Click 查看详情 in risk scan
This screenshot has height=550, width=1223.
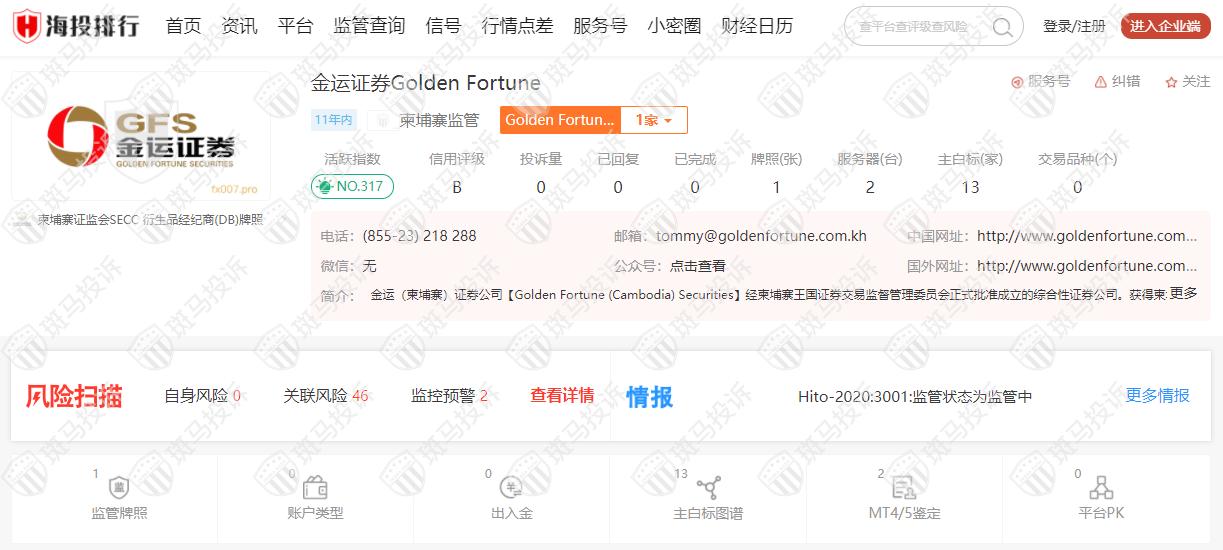[562, 396]
